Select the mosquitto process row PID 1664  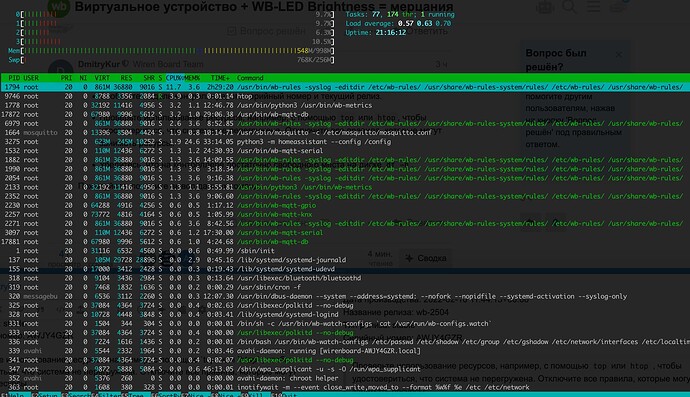click(345, 132)
